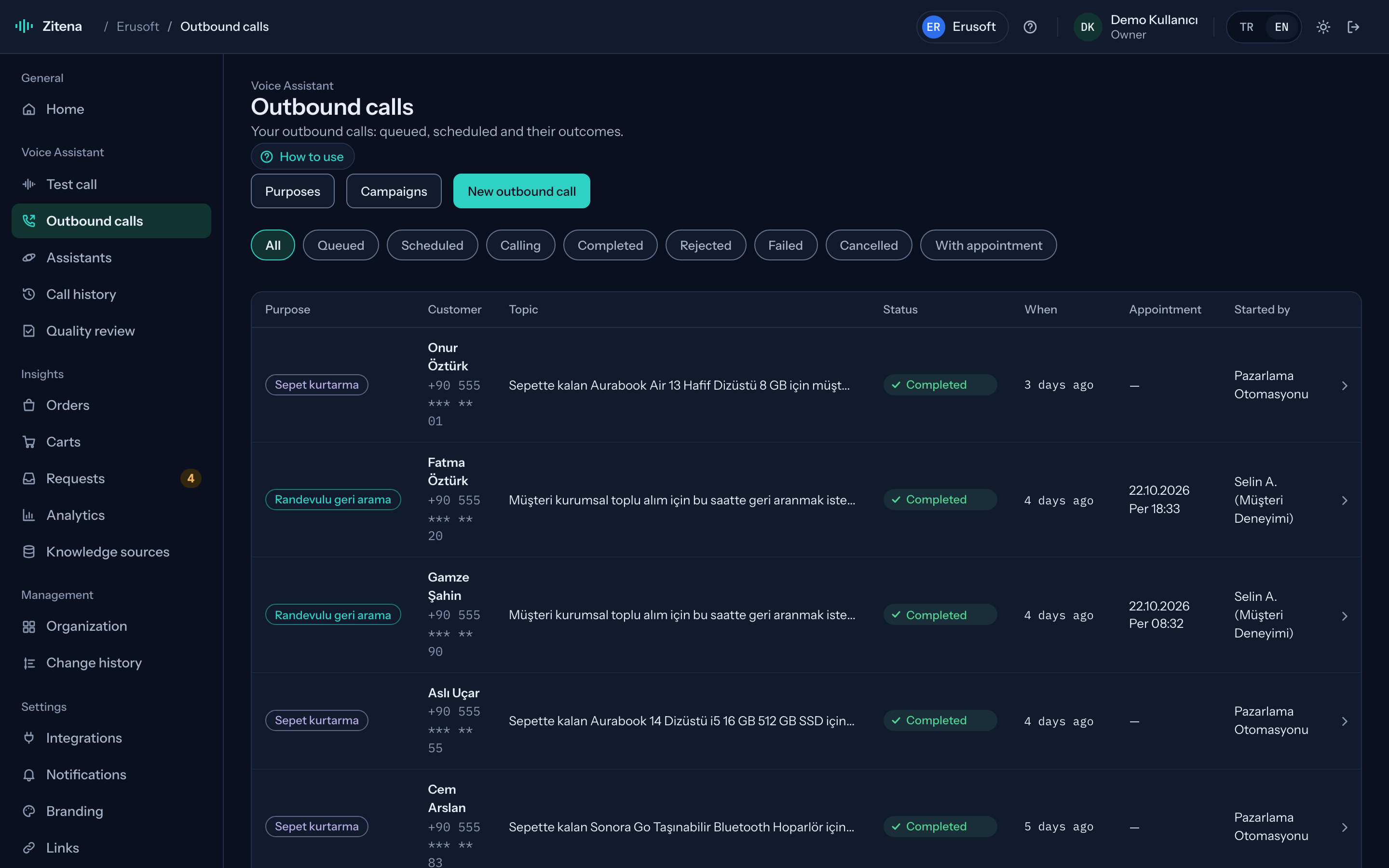
Task: Toggle the light/dark theme sun icon
Action: point(1323,27)
